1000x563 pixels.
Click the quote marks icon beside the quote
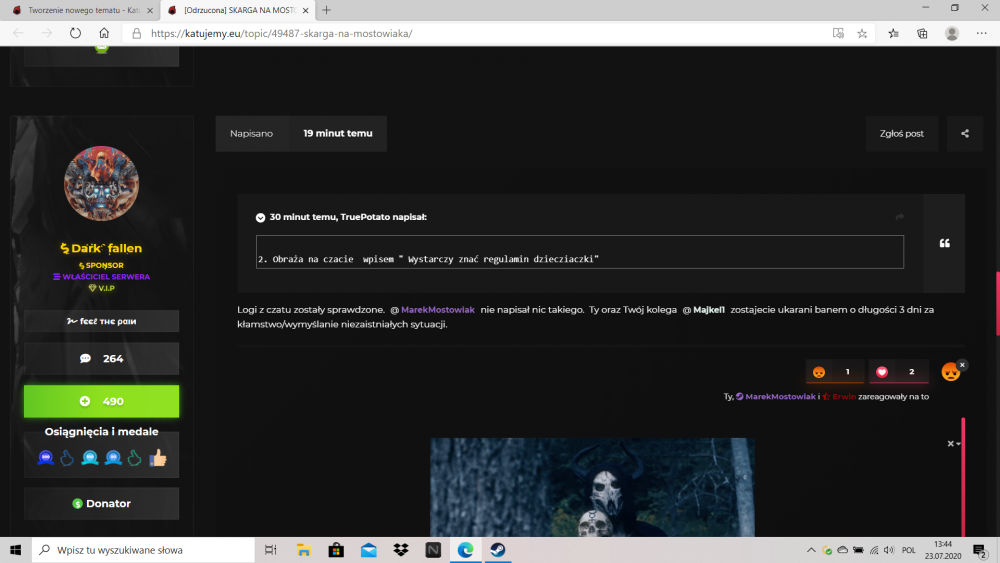tap(945, 243)
